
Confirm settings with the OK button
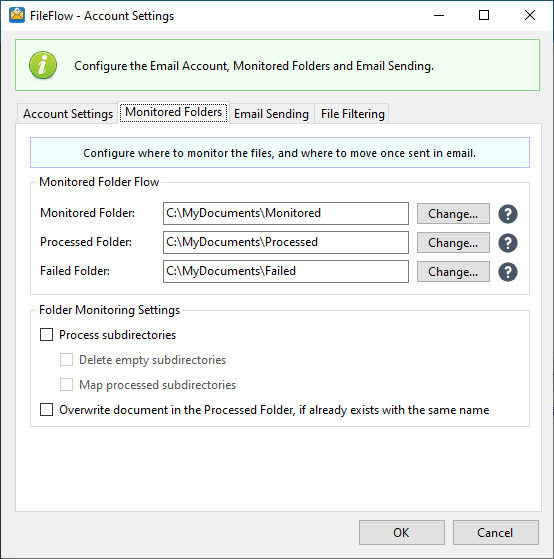(x=402, y=532)
